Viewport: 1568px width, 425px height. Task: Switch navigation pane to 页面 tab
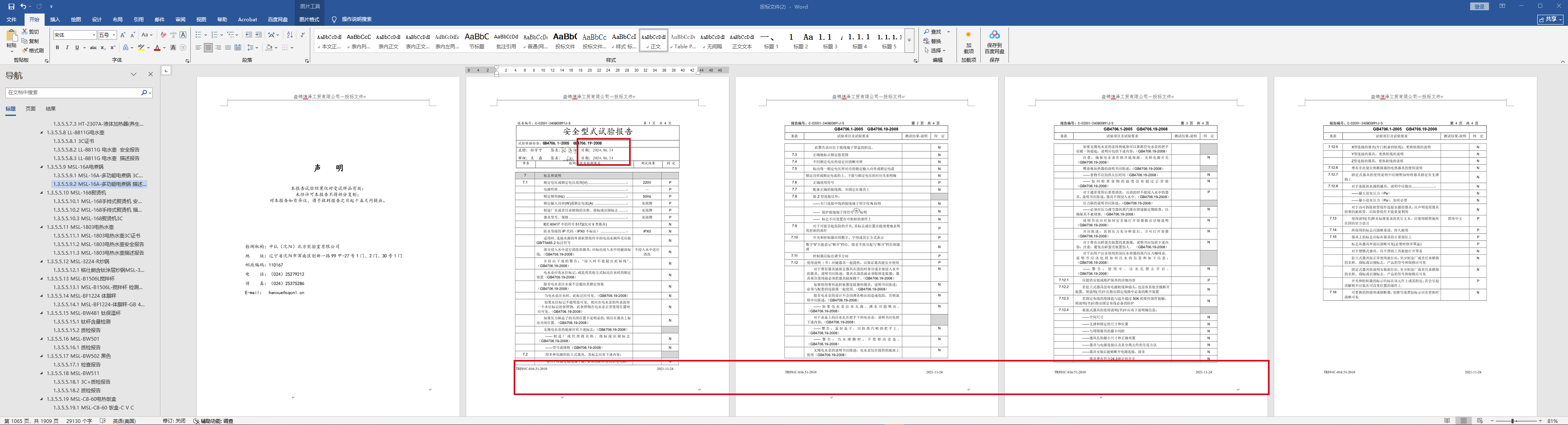[30, 109]
